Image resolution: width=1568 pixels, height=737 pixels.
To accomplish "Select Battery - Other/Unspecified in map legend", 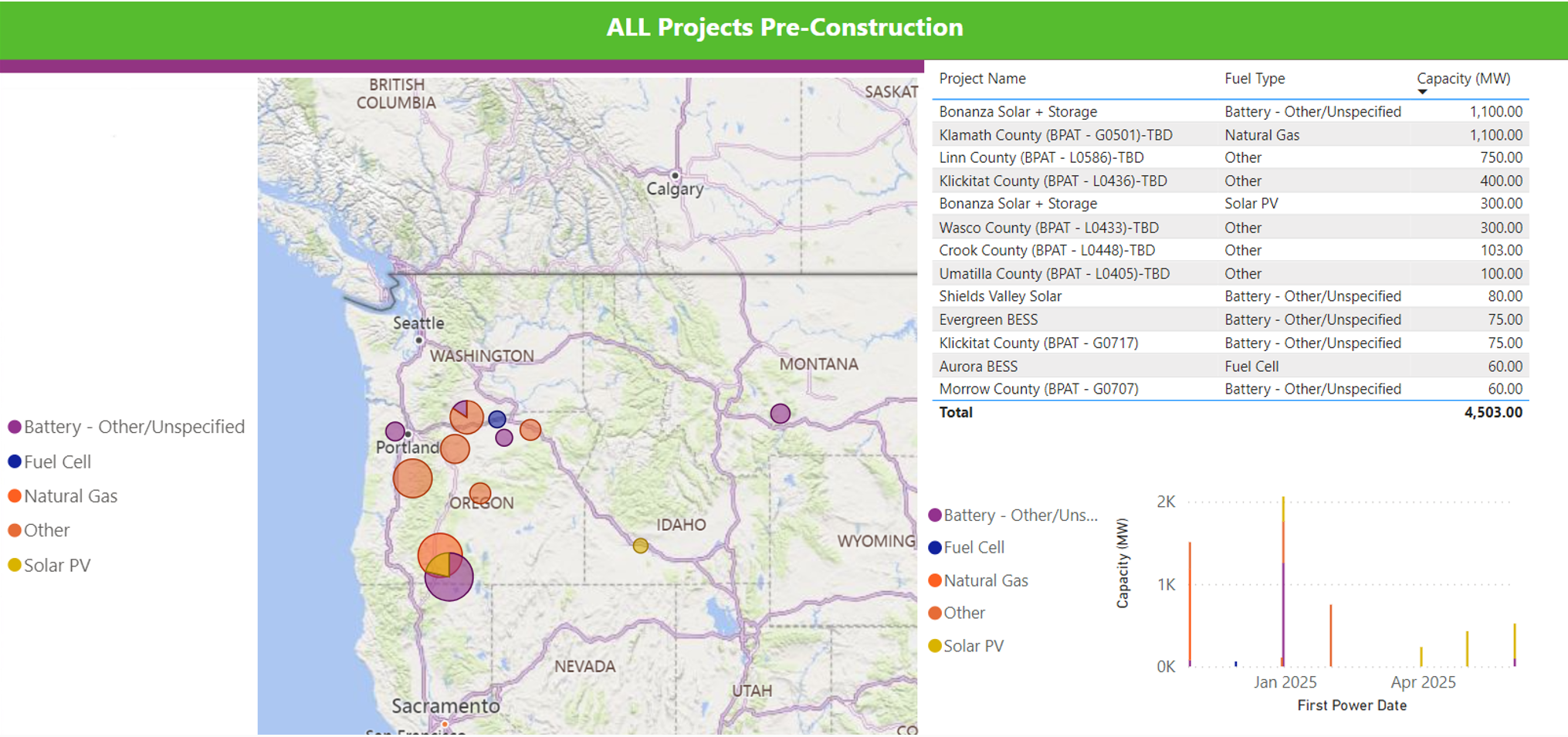I will pyautogui.click(x=134, y=427).
